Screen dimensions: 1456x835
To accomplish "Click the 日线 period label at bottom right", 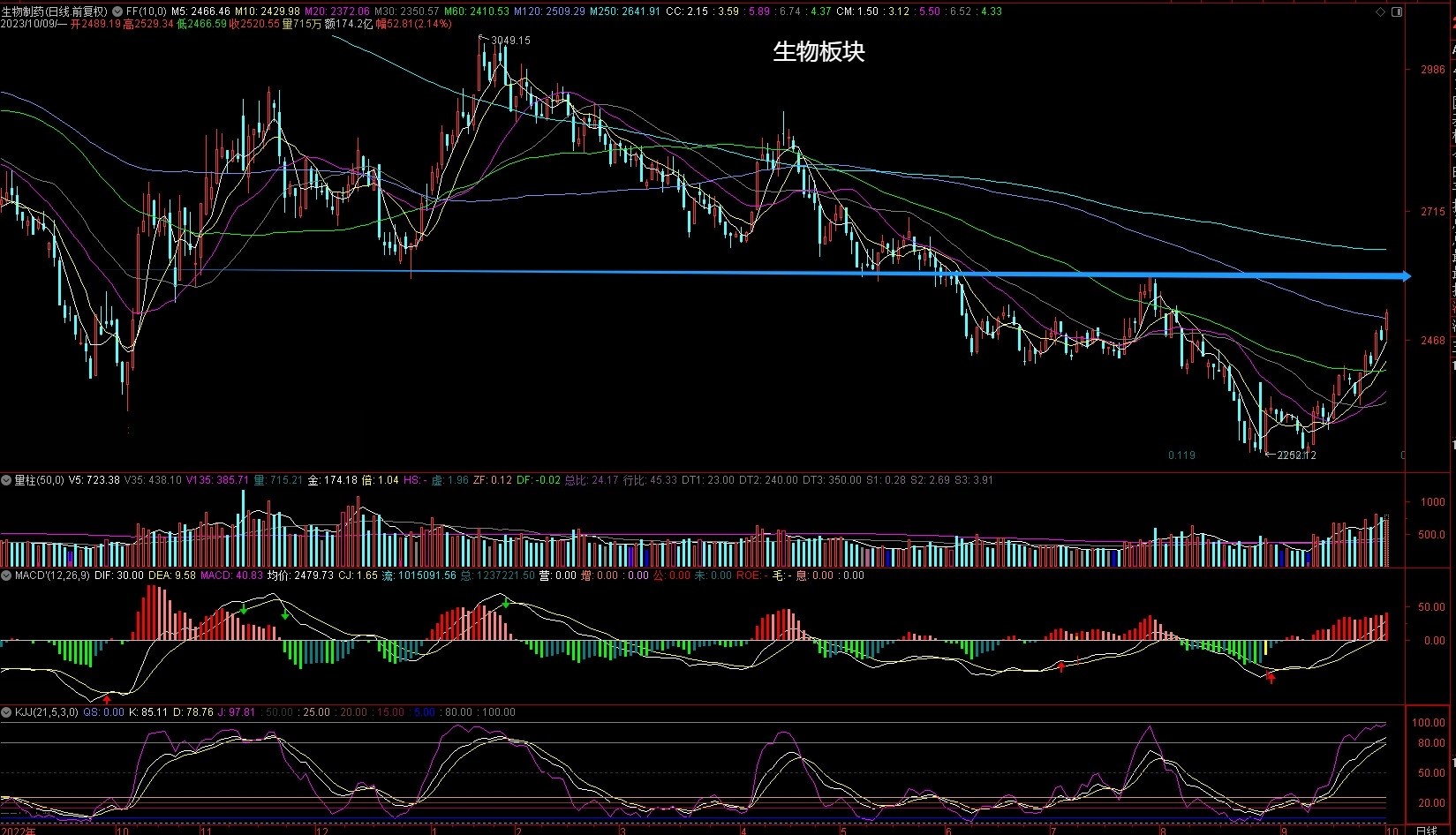I will tap(1426, 831).
